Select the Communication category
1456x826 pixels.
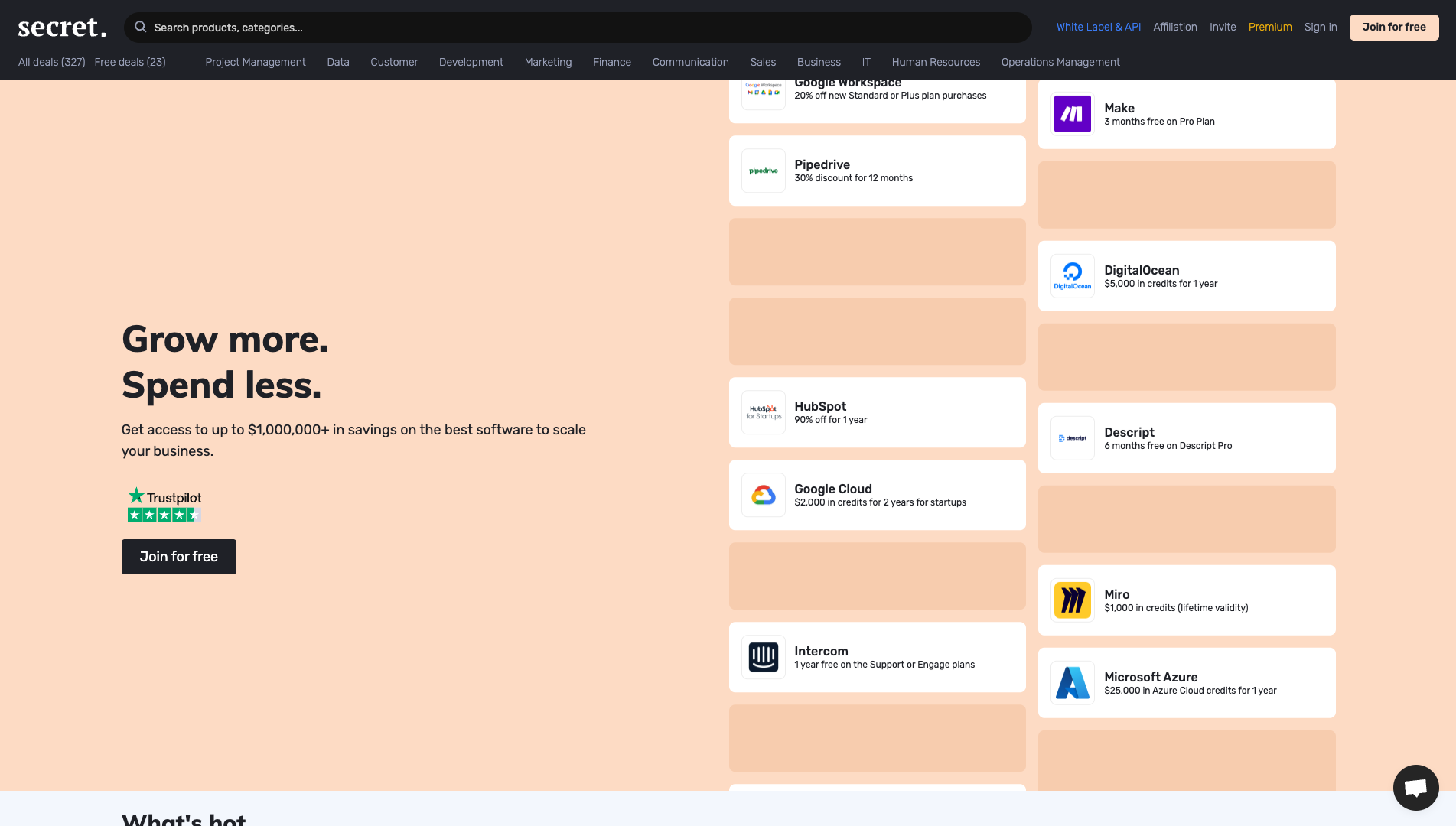pyautogui.click(x=690, y=62)
